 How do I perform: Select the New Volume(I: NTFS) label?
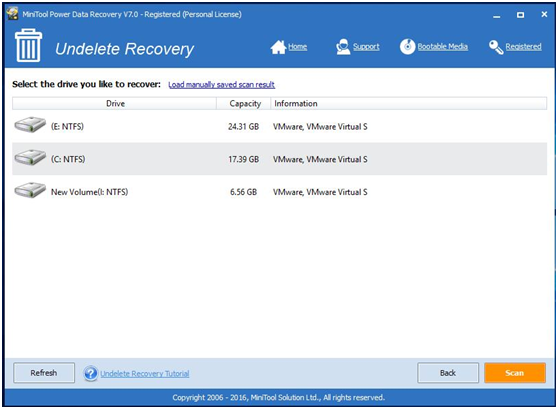tap(90, 192)
